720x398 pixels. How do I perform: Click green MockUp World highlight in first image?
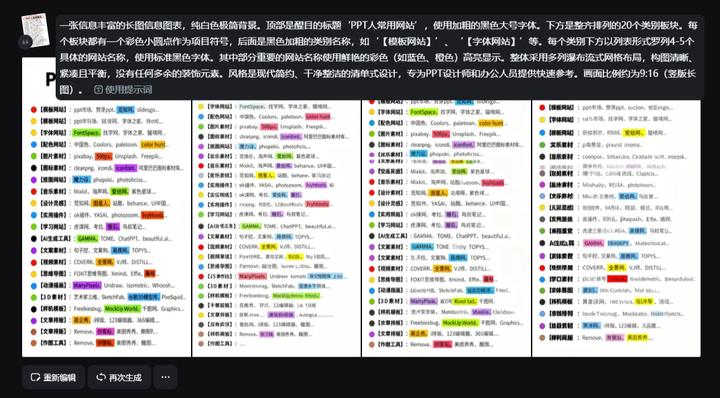(x=122, y=309)
